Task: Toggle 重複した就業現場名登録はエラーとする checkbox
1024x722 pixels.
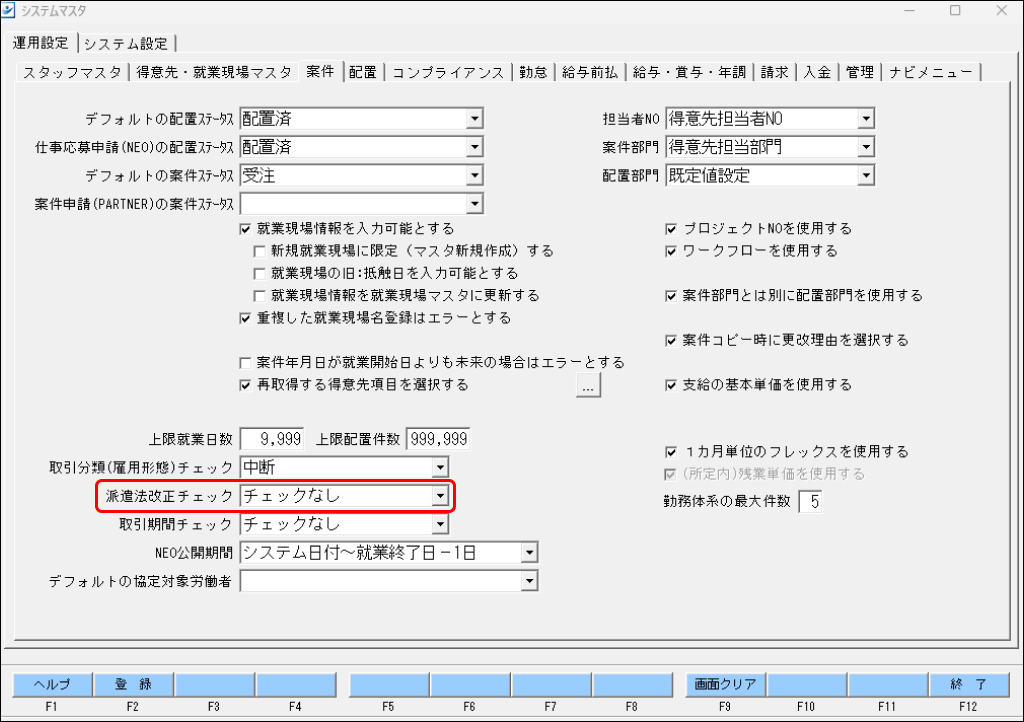Action: point(245,319)
